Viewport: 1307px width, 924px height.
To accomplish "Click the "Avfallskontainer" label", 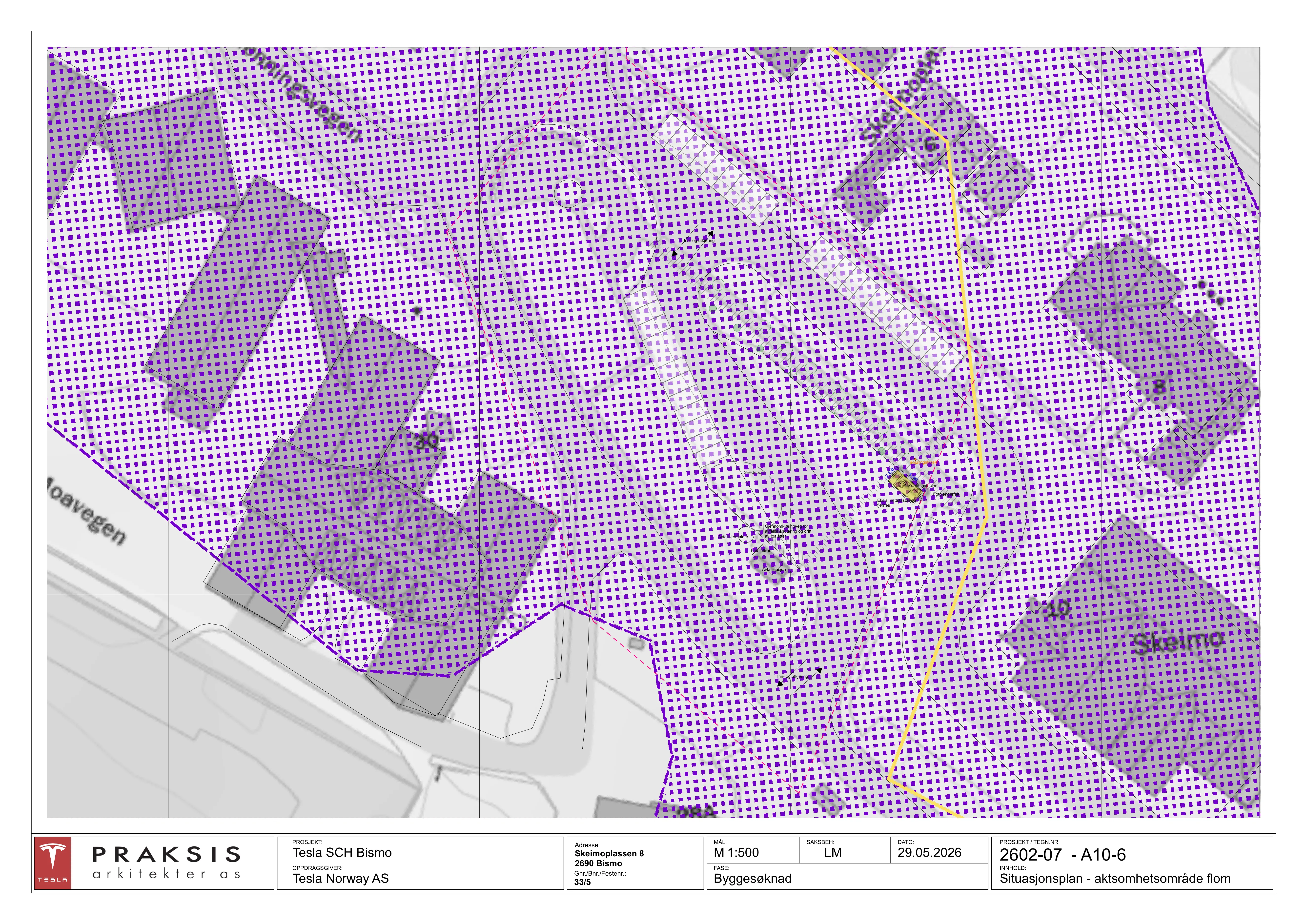I will click(x=733, y=537).
